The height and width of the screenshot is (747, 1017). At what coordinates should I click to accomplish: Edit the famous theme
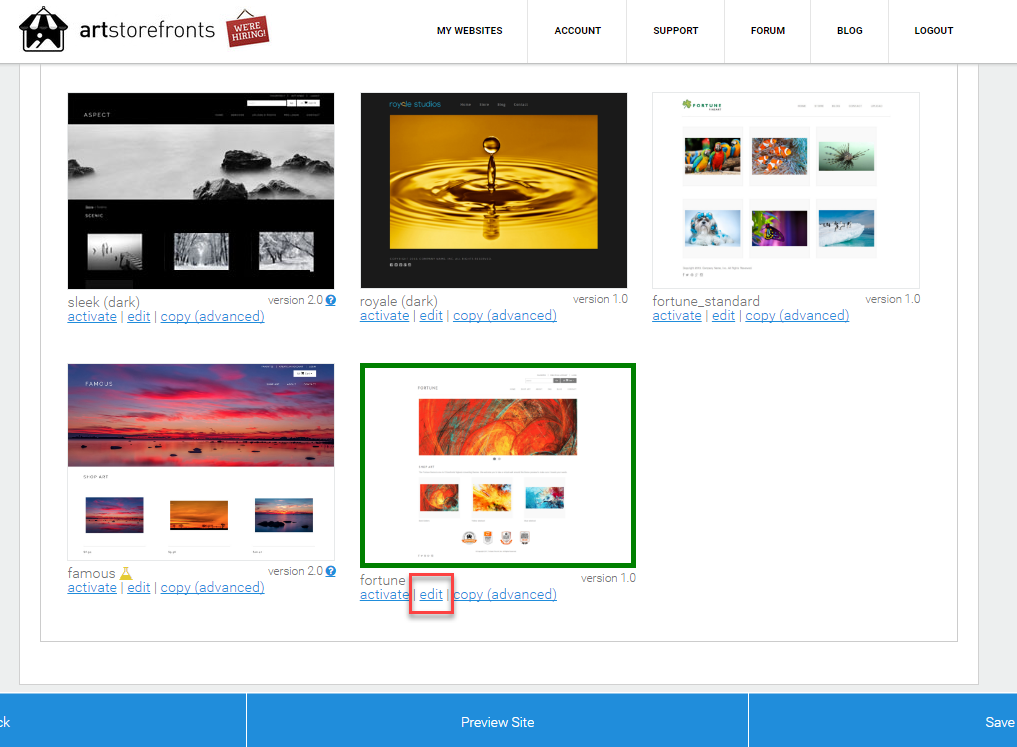click(x=138, y=587)
